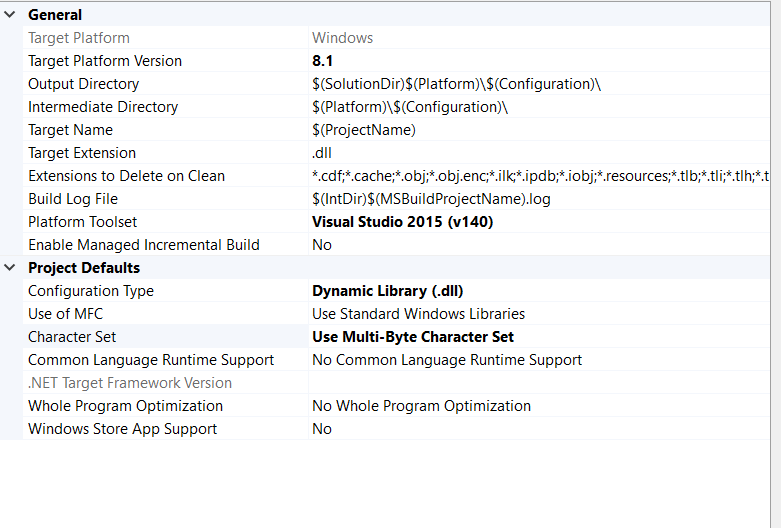Open the Platform Toolset value Visual Studio 2015
Screen dimensions: 781x528
pos(402,222)
